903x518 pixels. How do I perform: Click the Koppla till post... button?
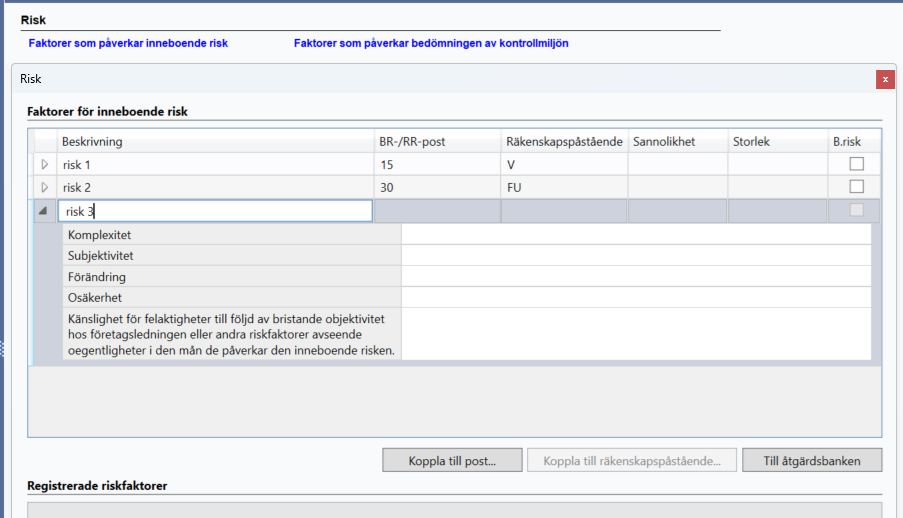coord(452,460)
